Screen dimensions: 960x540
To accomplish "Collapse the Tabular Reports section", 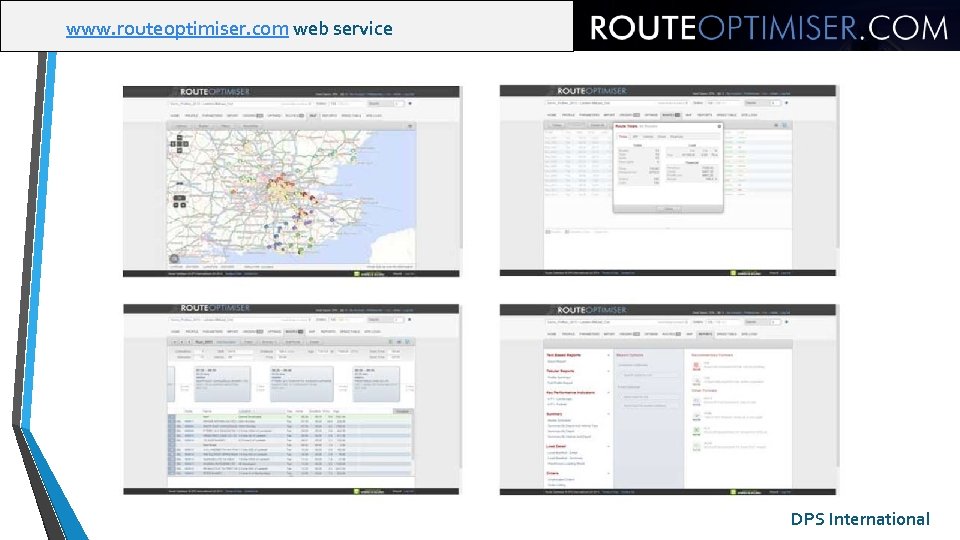I will 608,371.
